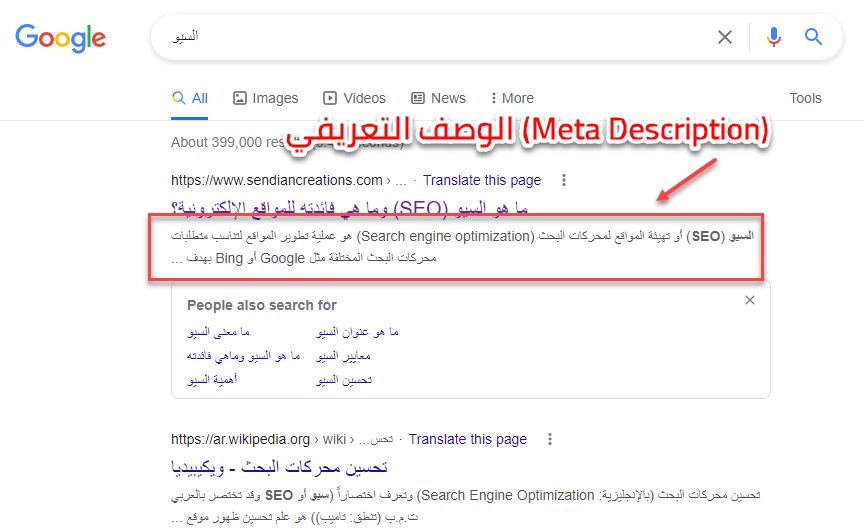The width and height of the screenshot is (865, 529).
Task: Open the Tools option
Action: click(x=805, y=98)
